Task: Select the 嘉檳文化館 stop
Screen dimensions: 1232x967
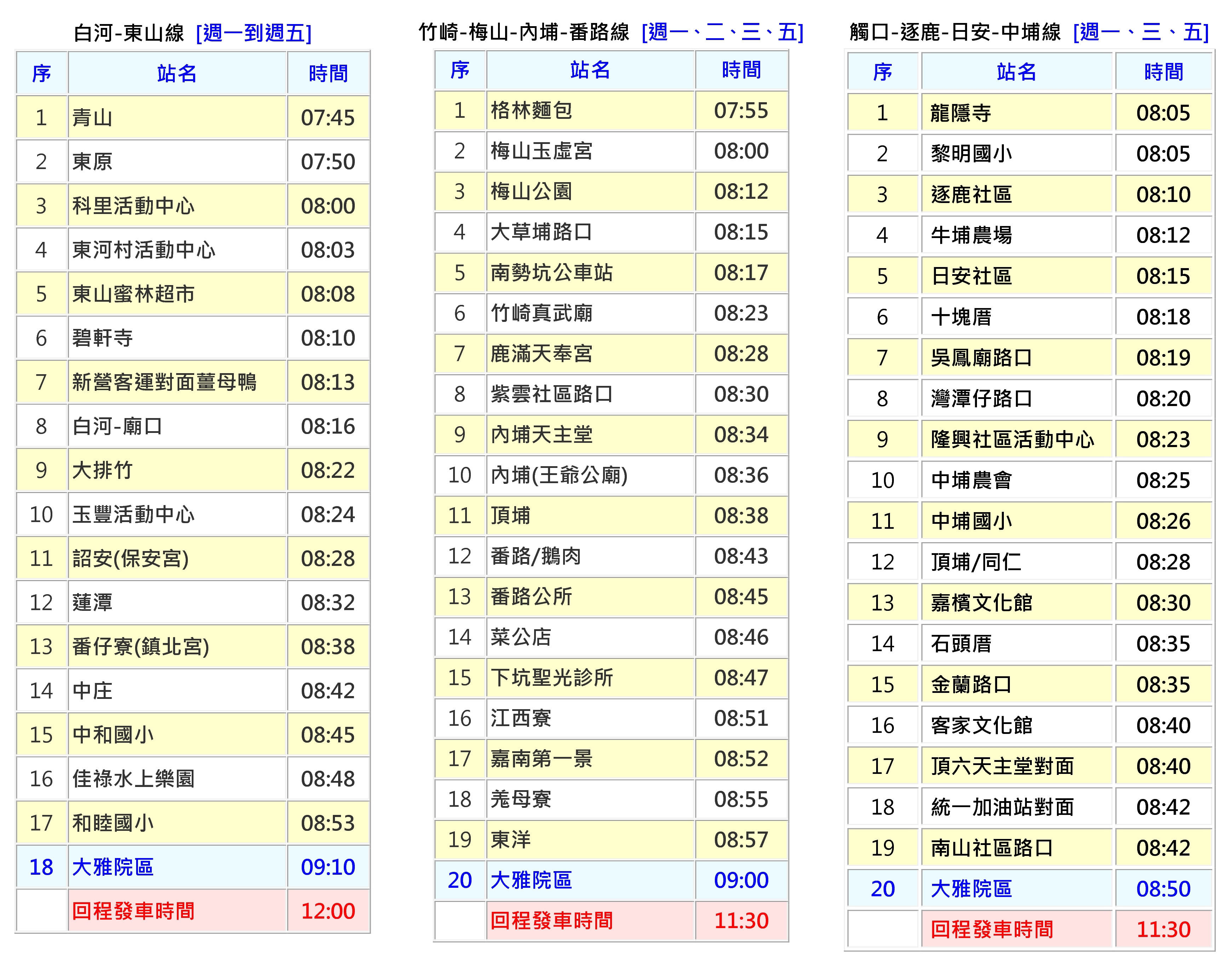Action: pyautogui.click(x=981, y=603)
